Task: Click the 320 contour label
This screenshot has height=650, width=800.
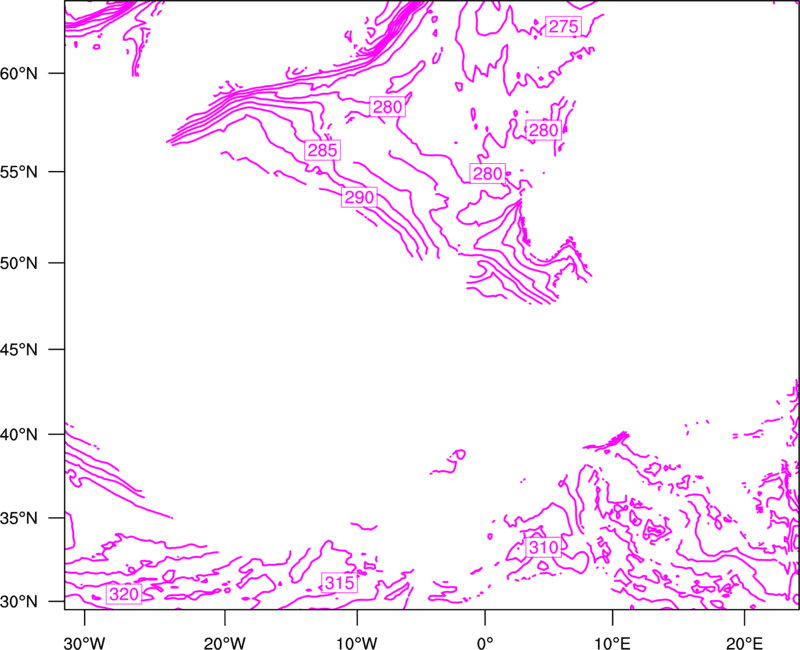Action: [124, 594]
